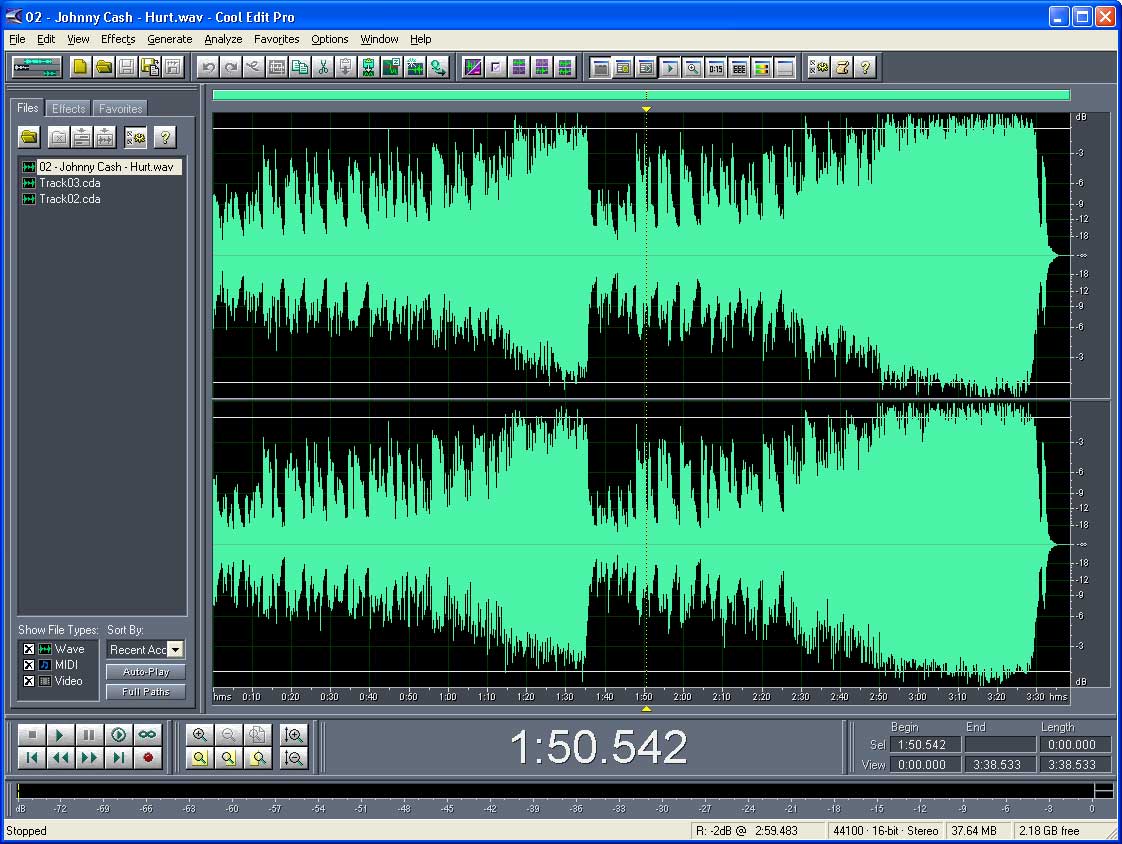Start recording with the red Record button

click(147, 757)
